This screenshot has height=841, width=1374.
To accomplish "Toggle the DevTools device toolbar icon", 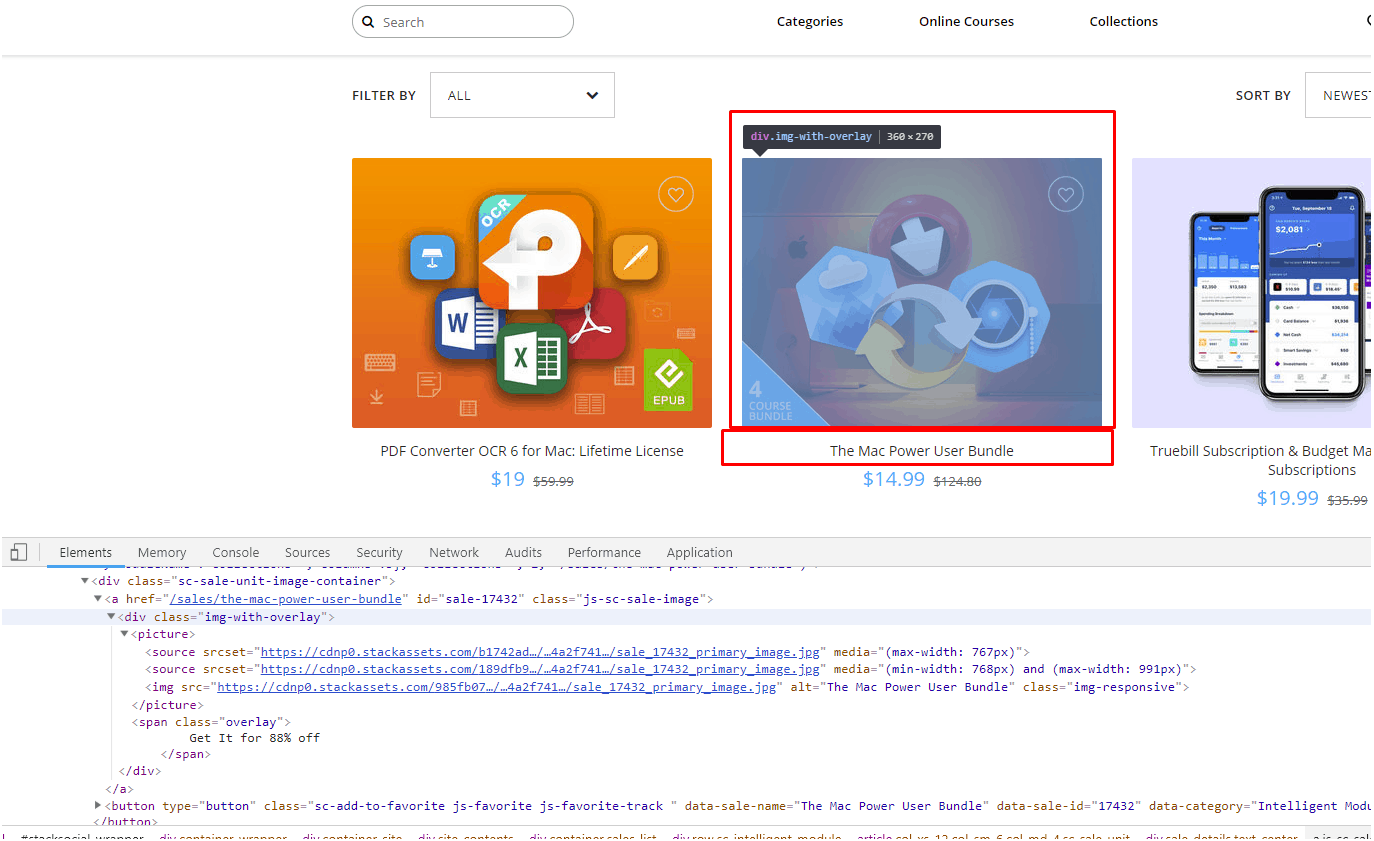I will point(19,552).
